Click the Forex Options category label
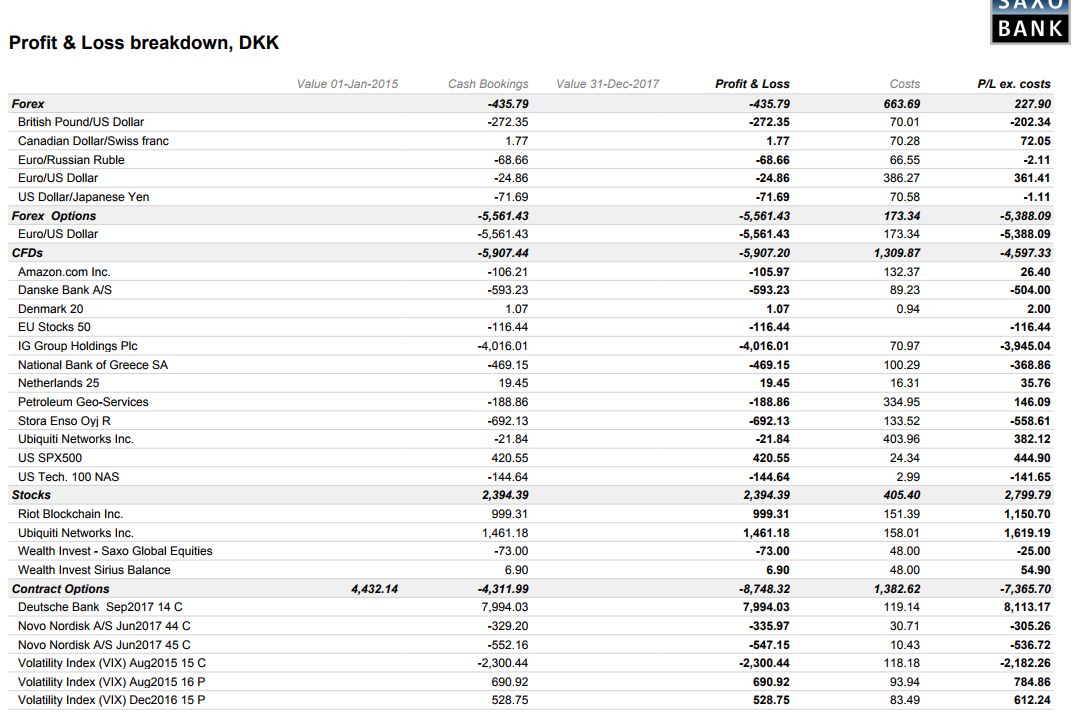Image resolution: width=1073 pixels, height=717 pixels. click(54, 216)
